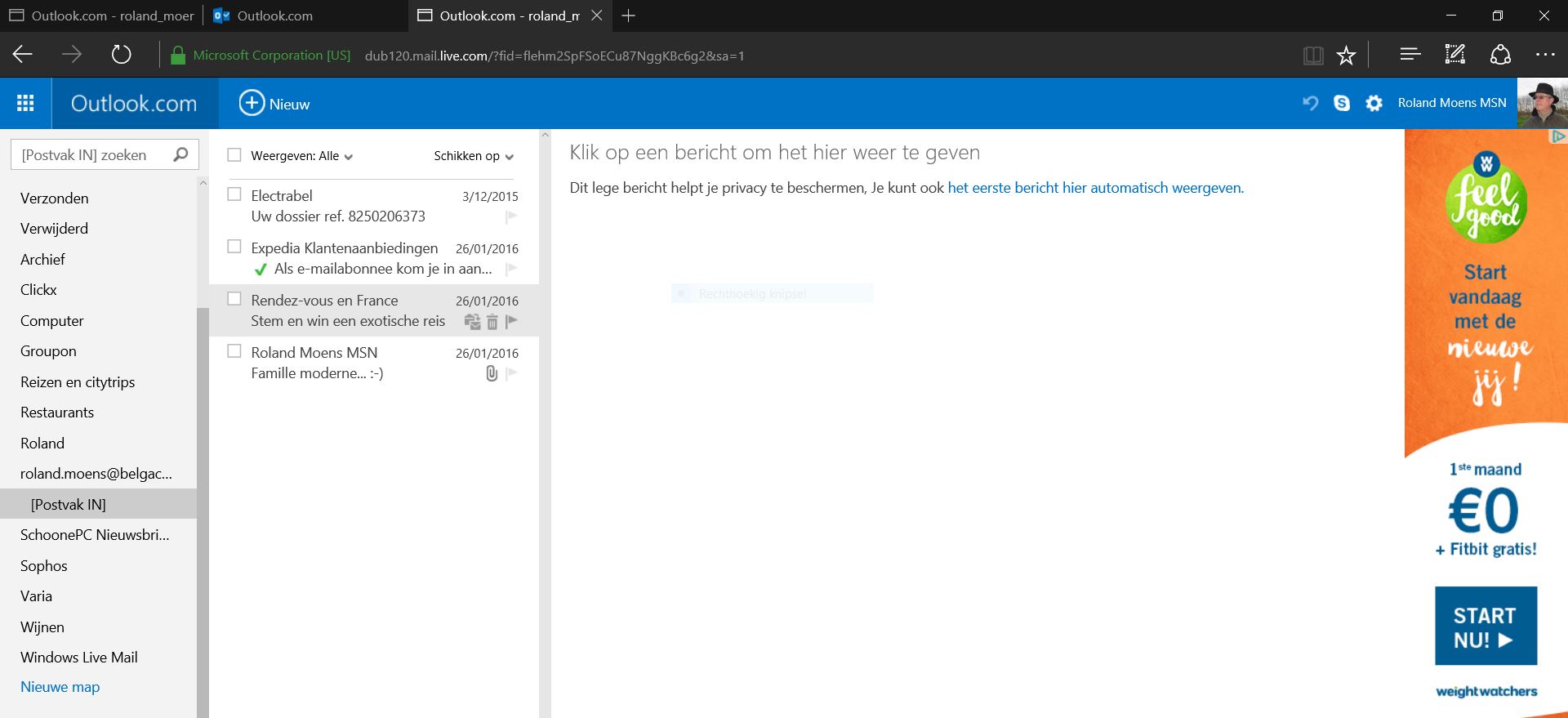Click the search magnifier icon
The height and width of the screenshot is (718, 1568).
180,154
